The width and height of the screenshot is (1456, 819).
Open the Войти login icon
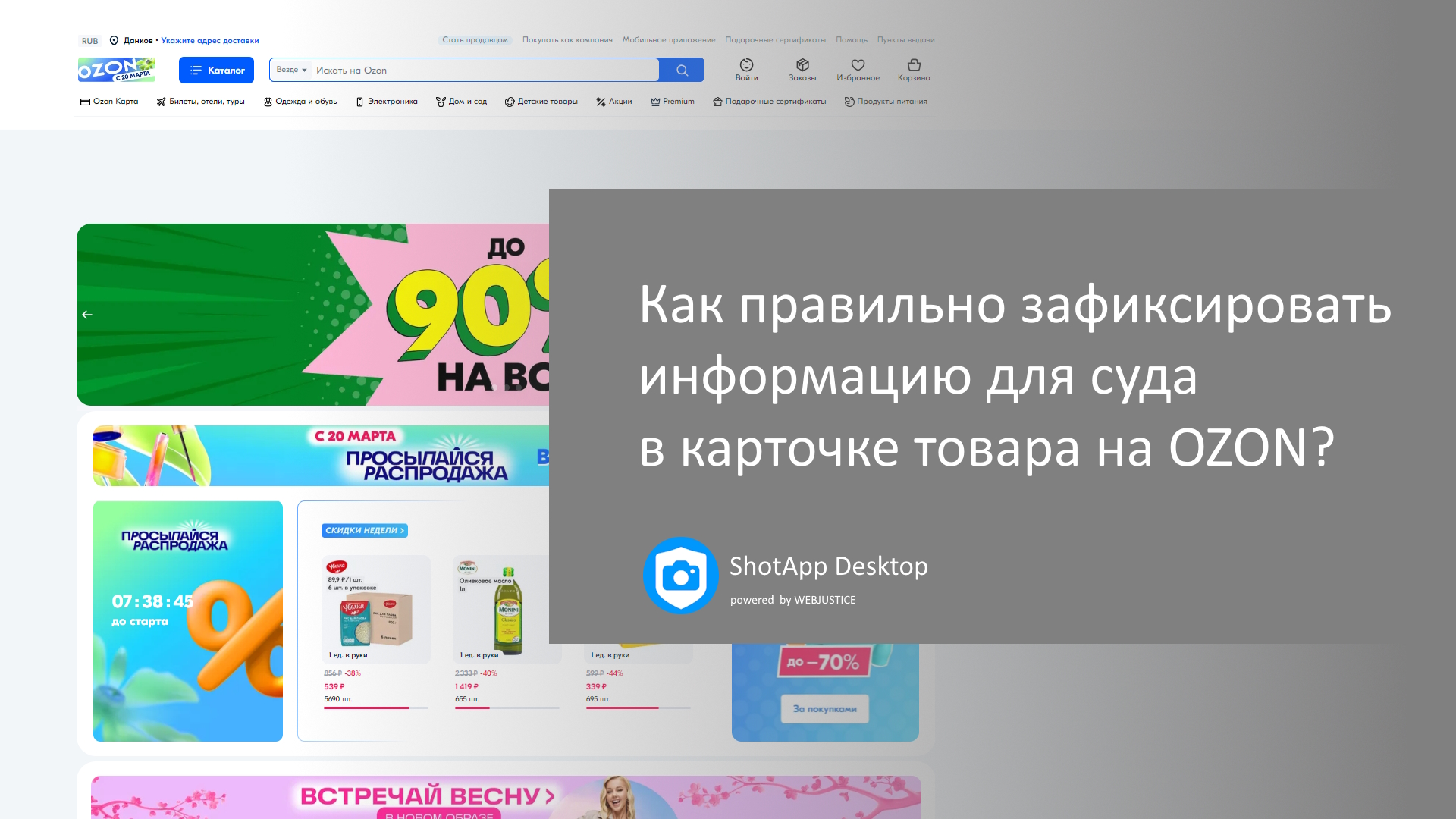pyautogui.click(x=746, y=66)
